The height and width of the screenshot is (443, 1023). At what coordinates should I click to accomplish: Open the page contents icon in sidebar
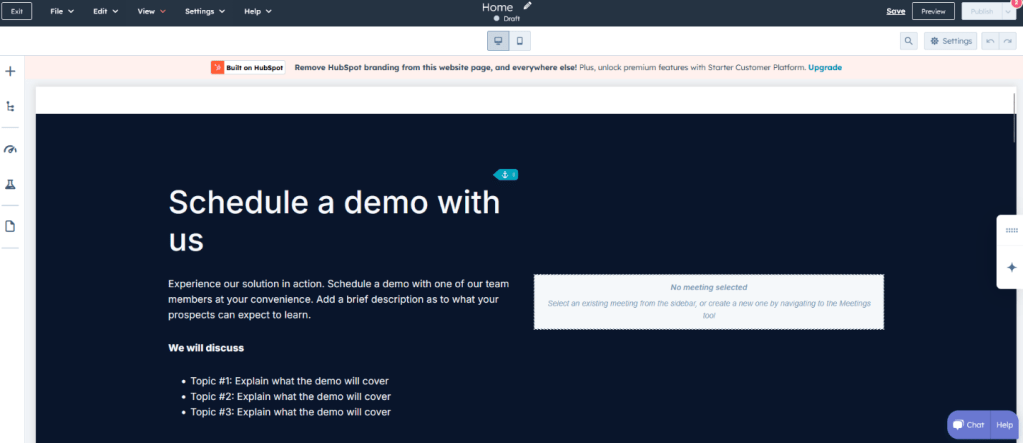click(x=10, y=226)
